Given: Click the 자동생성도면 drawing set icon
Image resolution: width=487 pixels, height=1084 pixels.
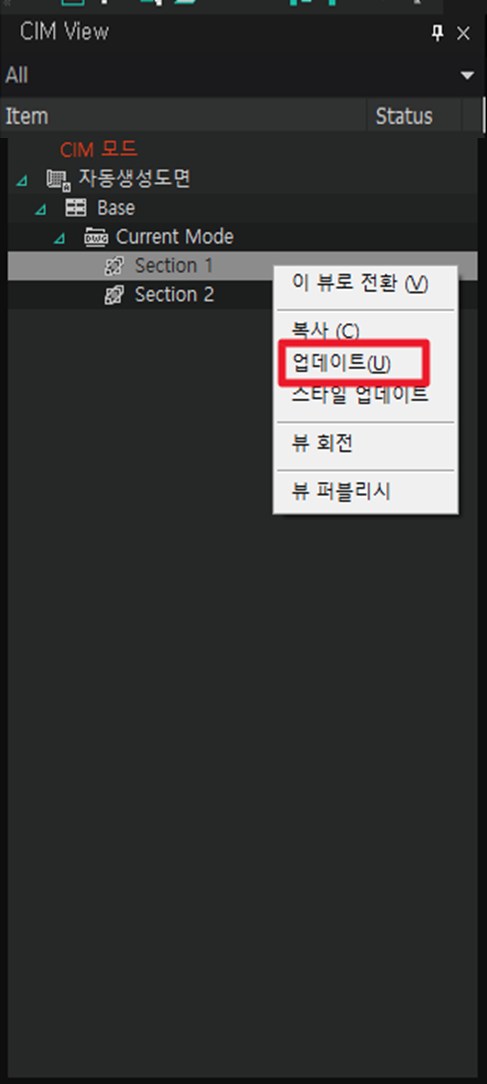Looking at the screenshot, I should [58, 180].
